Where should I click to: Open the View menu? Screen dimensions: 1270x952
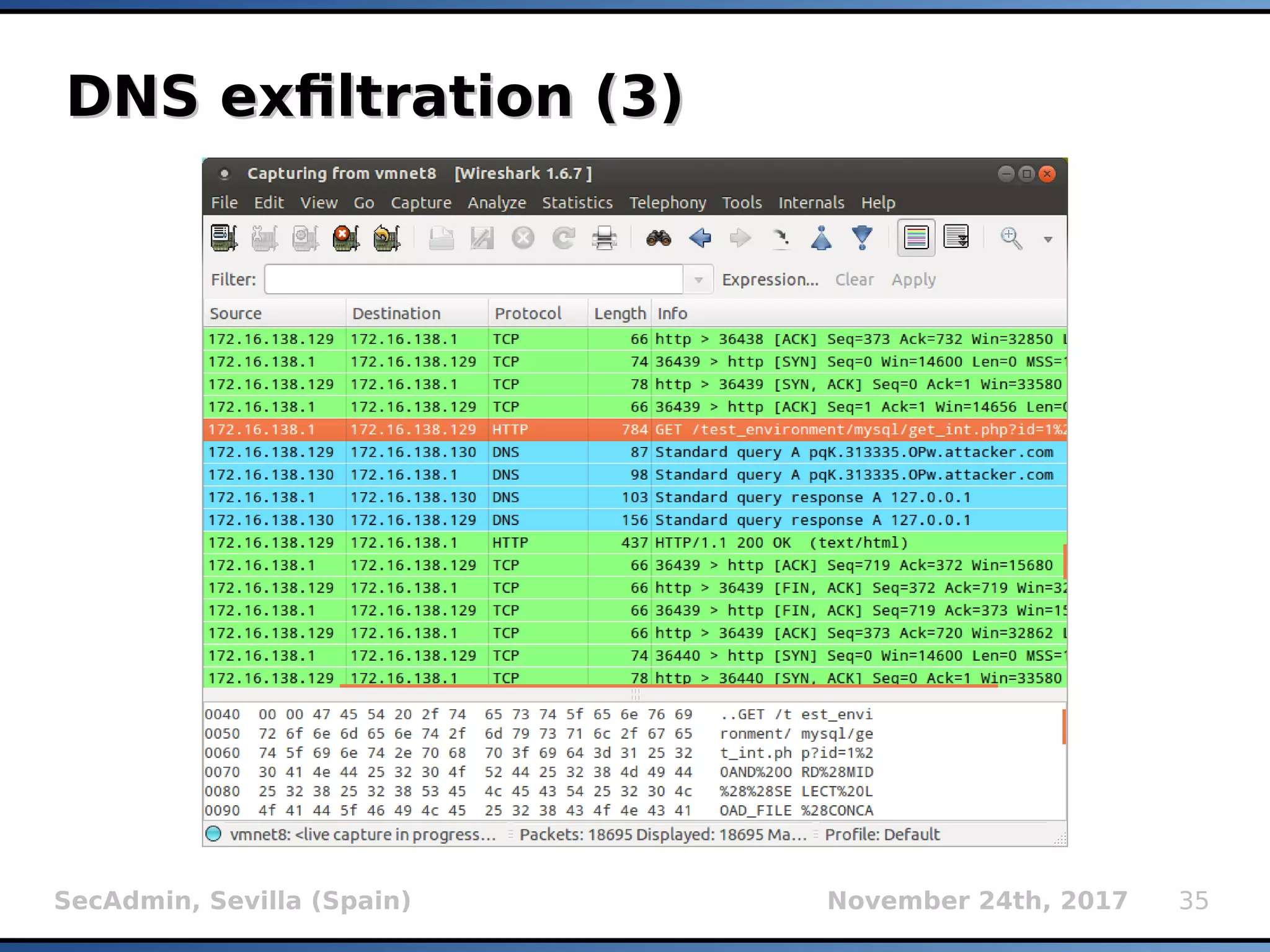click(x=319, y=203)
